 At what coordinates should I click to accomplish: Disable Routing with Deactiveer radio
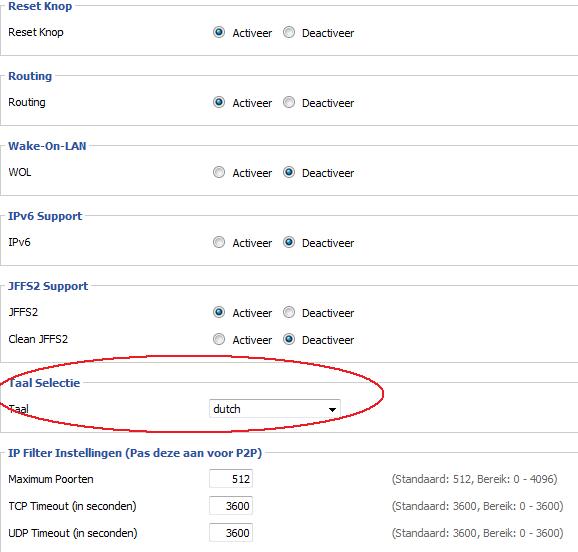pyautogui.click(x=289, y=102)
